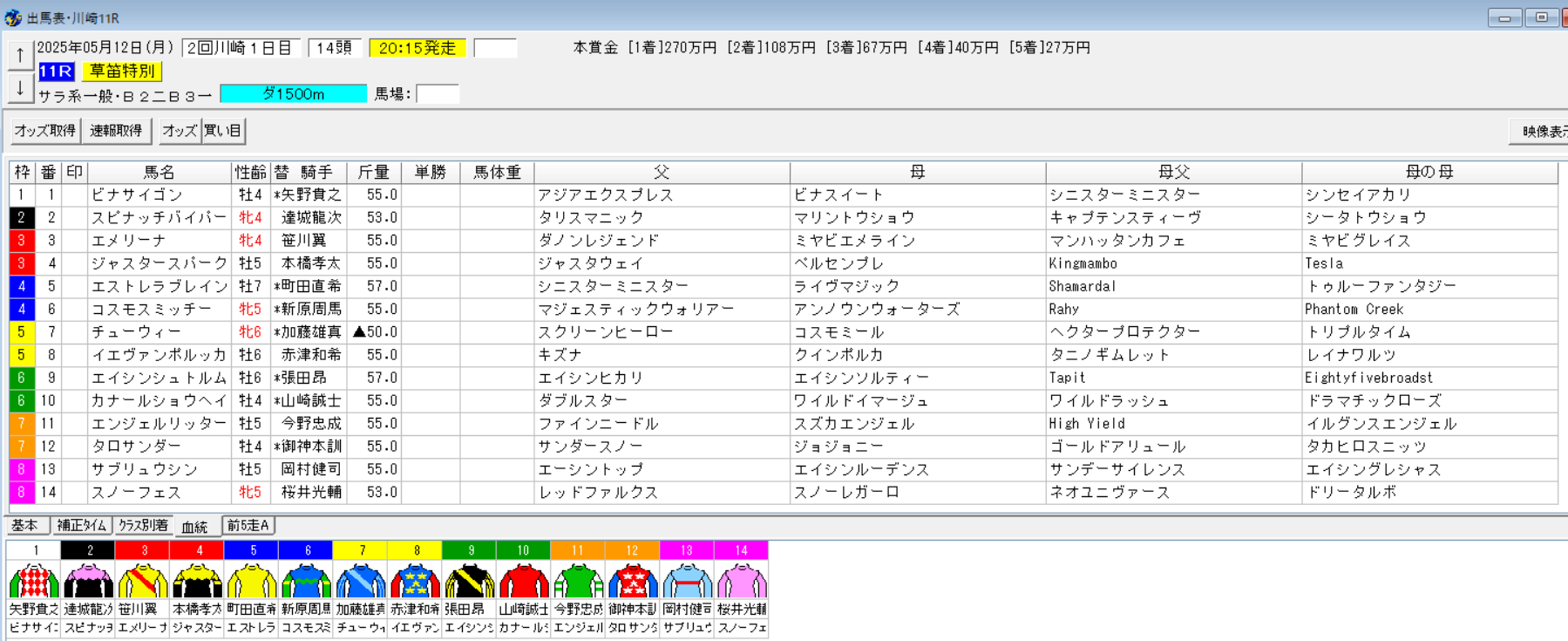Click red silk icon for 山崎誠士
This screenshot has width=1568, height=641.
coord(524,582)
